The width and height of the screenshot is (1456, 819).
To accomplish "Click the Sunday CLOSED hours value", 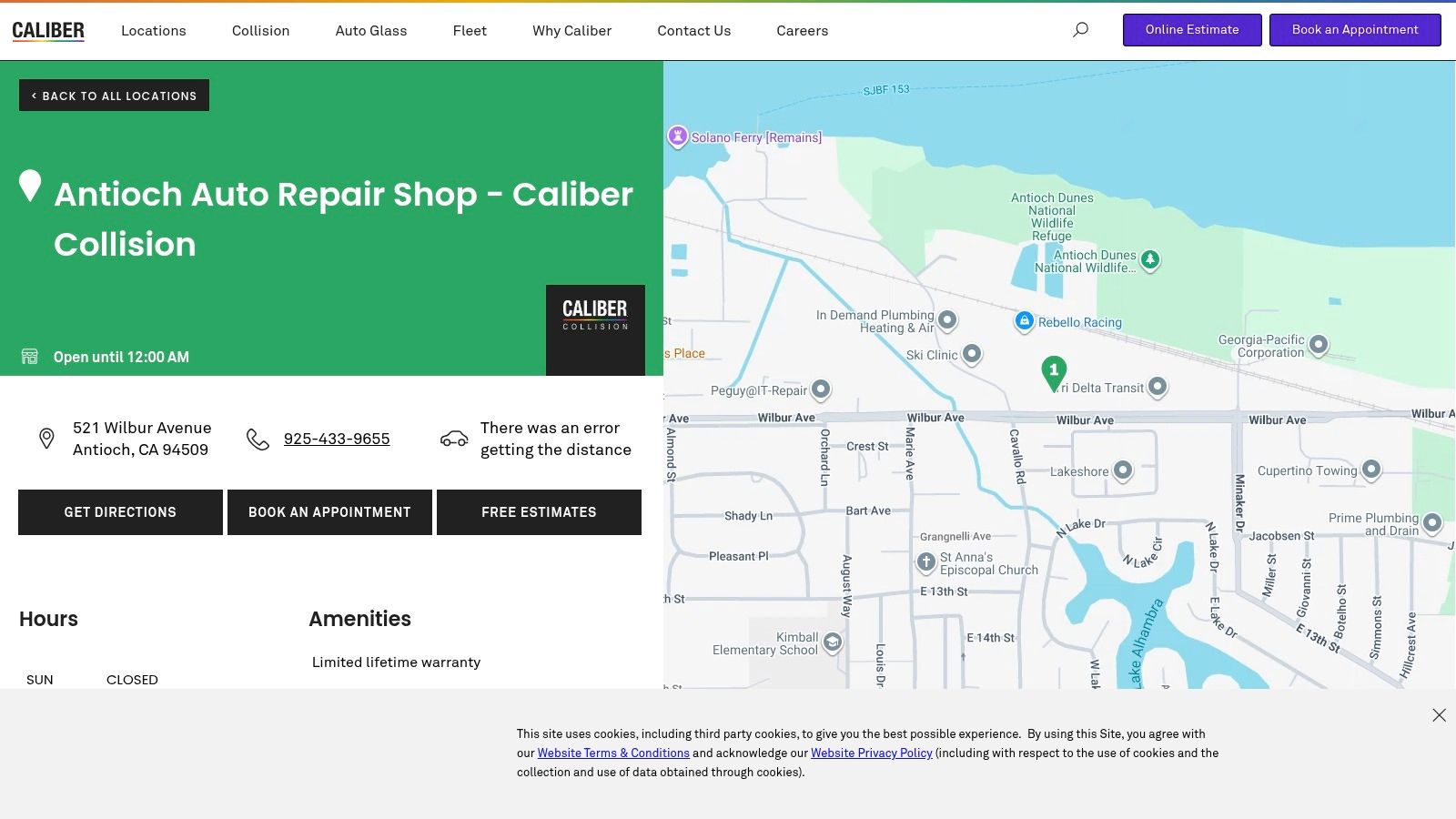I will tap(132, 680).
